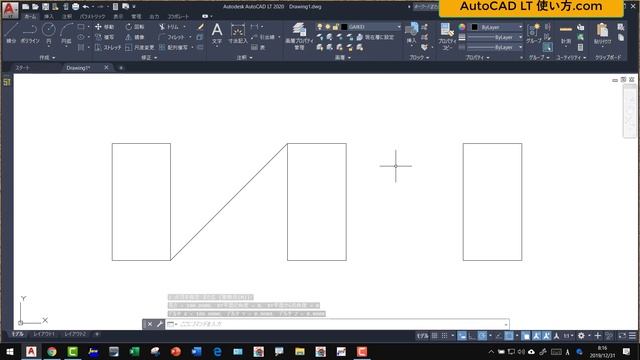Expand the 修正 (Modify) panel
The width and height of the screenshot is (640, 360).
tap(149, 58)
